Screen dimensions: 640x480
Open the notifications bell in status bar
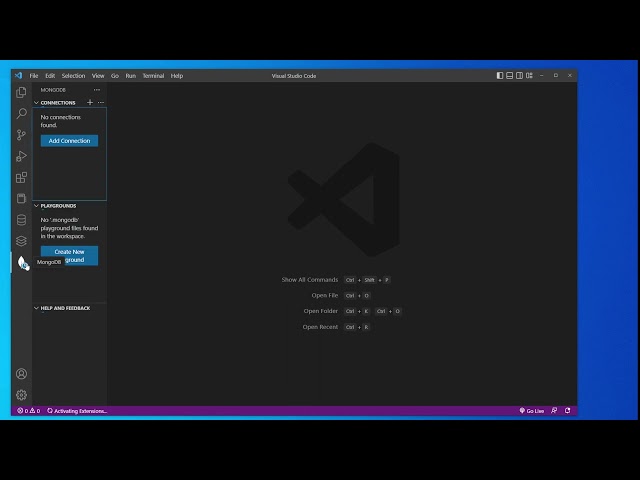pyautogui.click(x=567, y=411)
